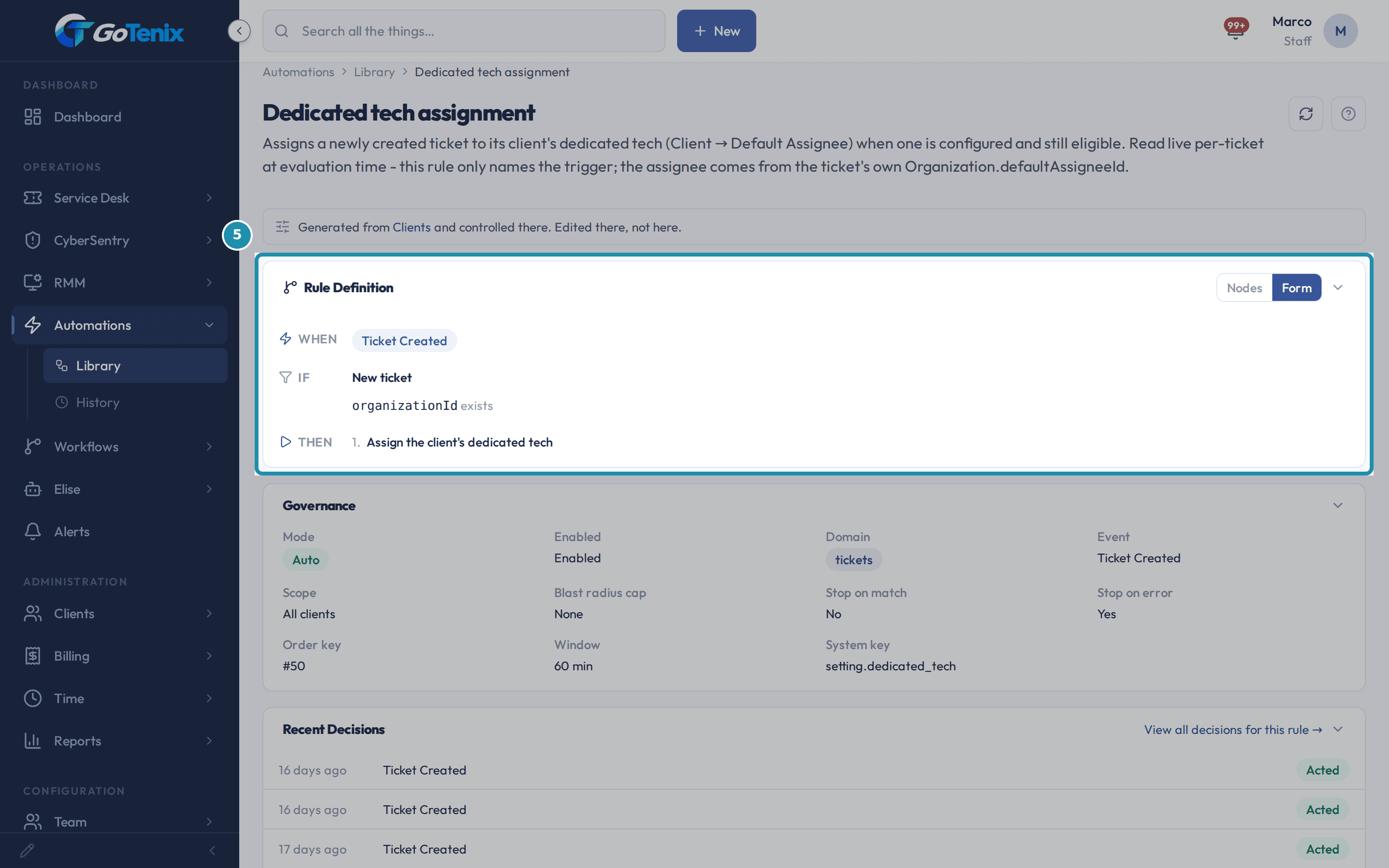Click the pencil edit icon at the sidebar bottom
The height and width of the screenshot is (868, 1389).
tap(27, 850)
